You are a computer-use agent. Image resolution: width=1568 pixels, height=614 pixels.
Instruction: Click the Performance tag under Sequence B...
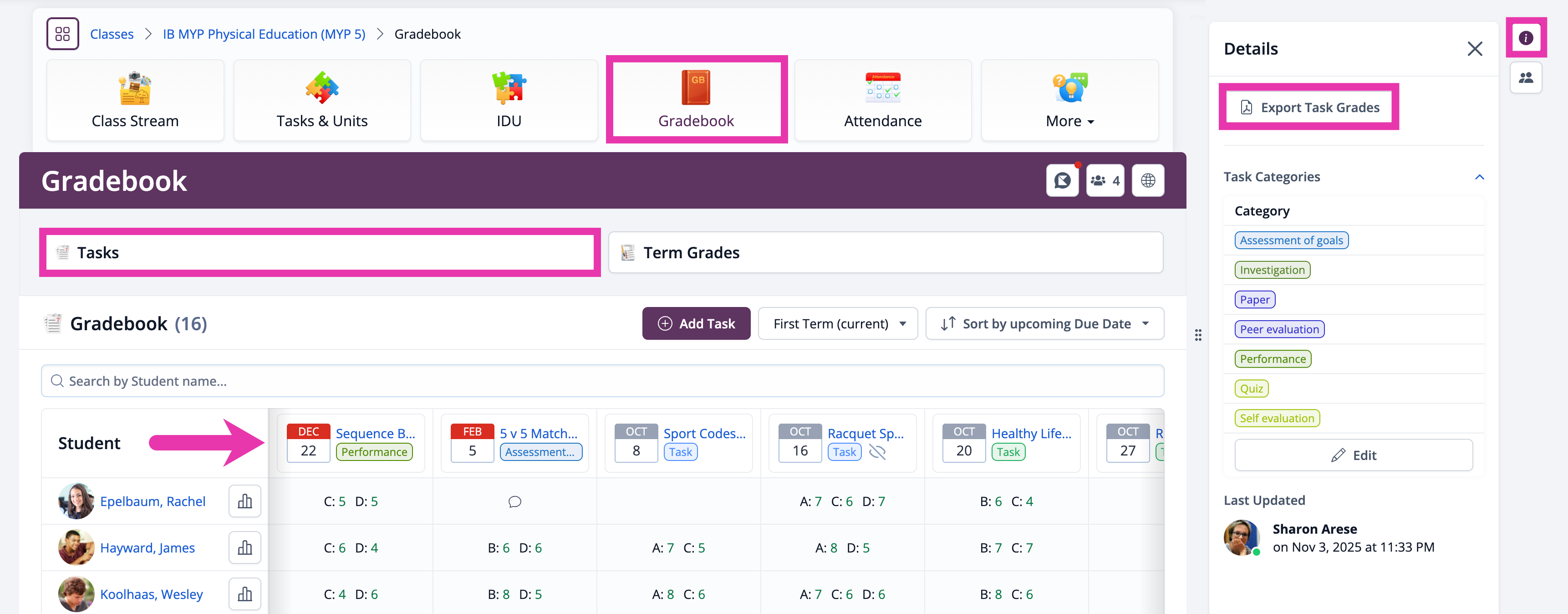click(x=374, y=452)
